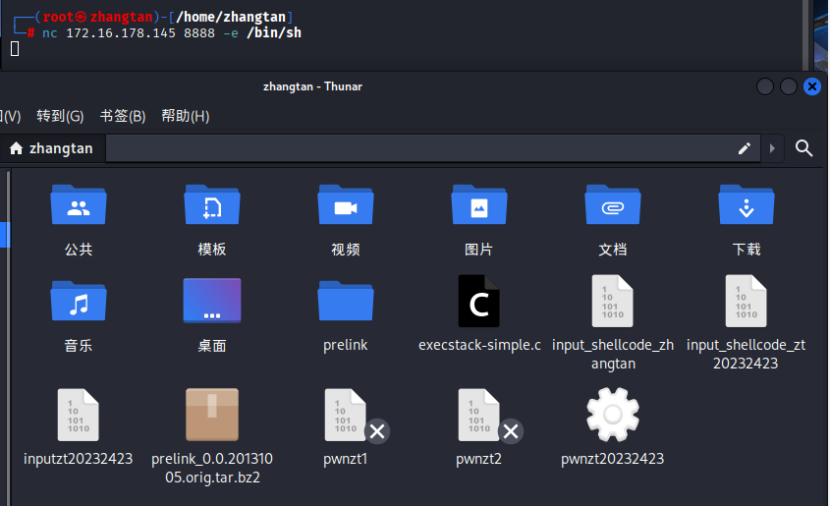Select the input_shellcode_zt20232423 binary file
The image size is (831, 506).
coord(746,301)
